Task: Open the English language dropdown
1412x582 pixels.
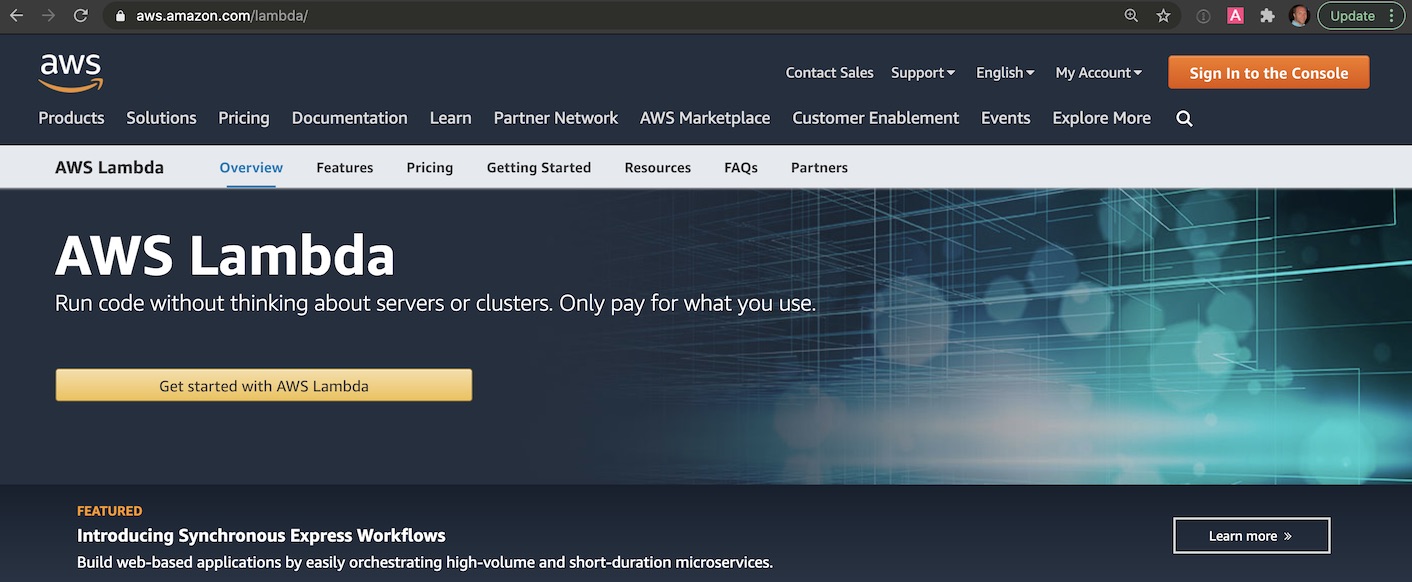Action: click(1003, 72)
